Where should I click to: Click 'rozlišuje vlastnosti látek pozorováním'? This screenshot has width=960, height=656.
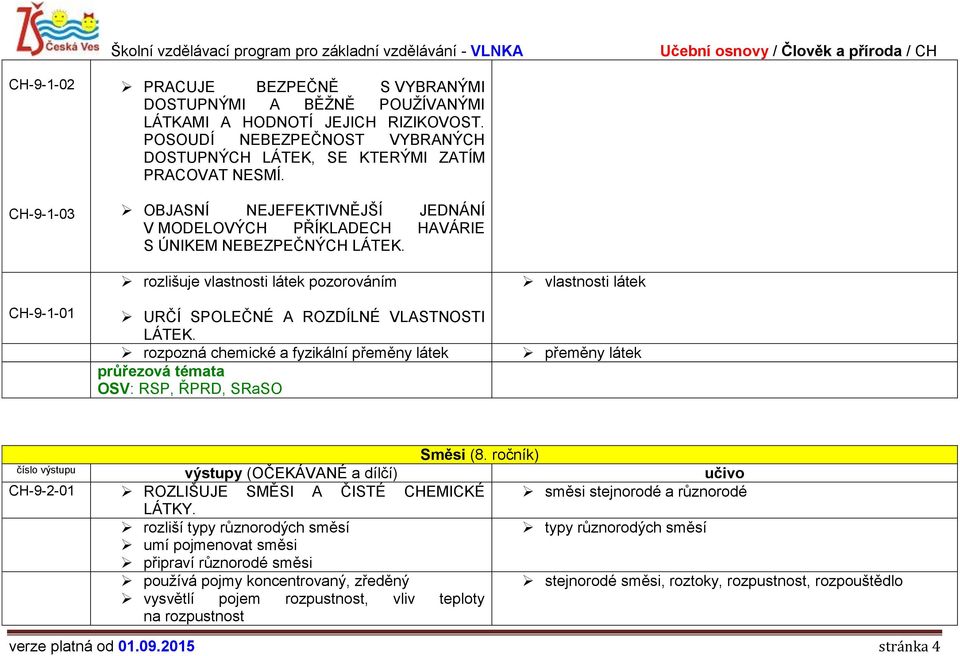[x=270, y=282]
